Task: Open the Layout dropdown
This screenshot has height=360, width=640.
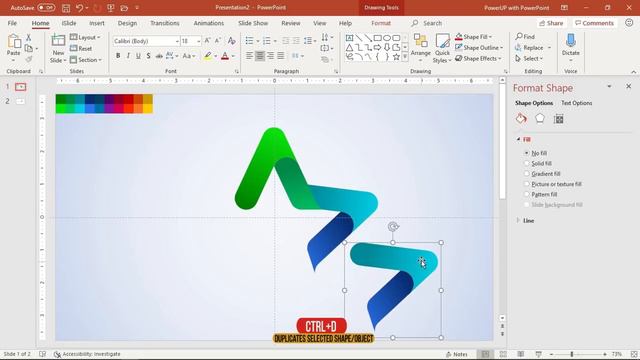Action: [85, 38]
